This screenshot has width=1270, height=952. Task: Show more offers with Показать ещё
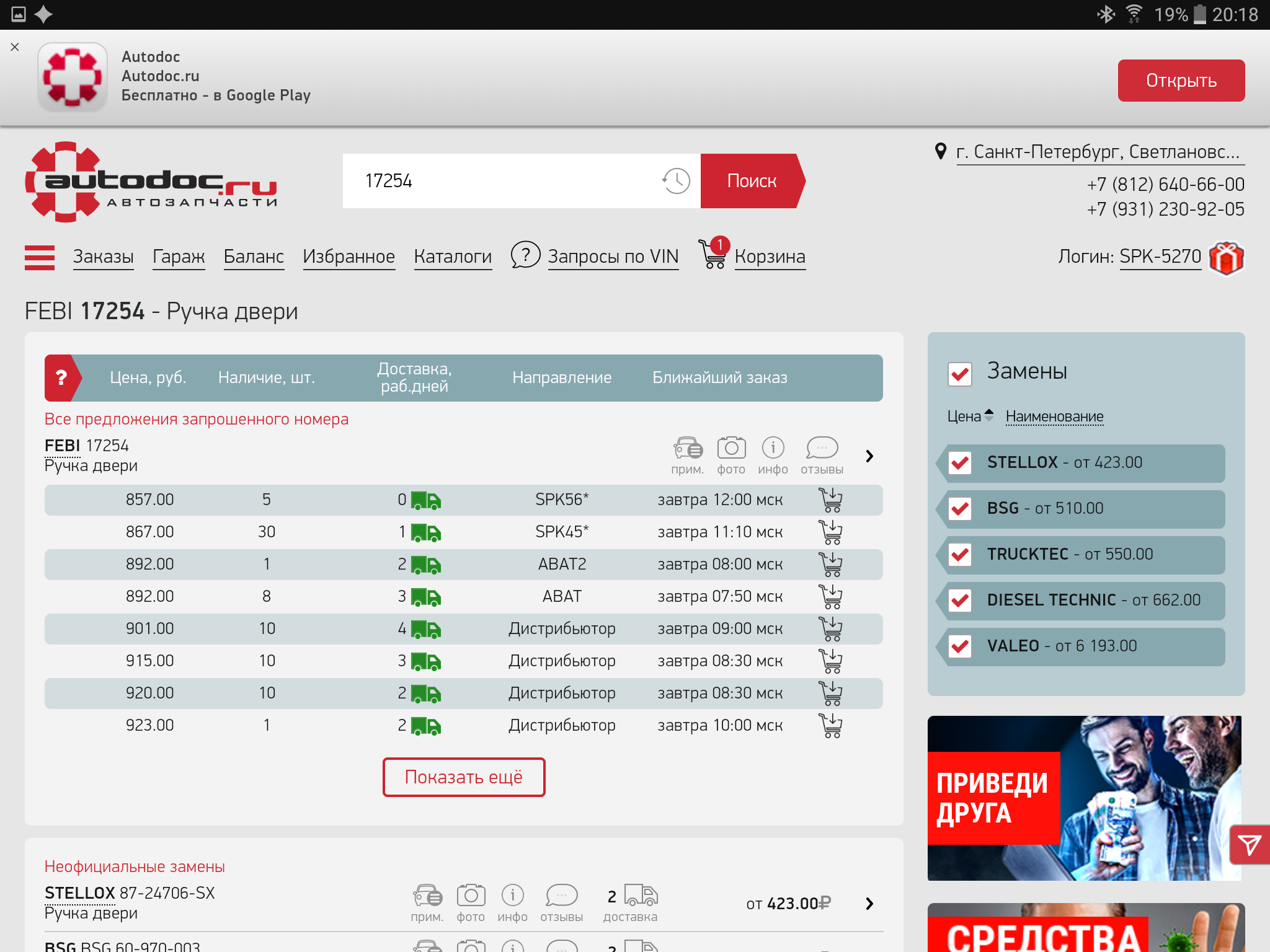(464, 777)
